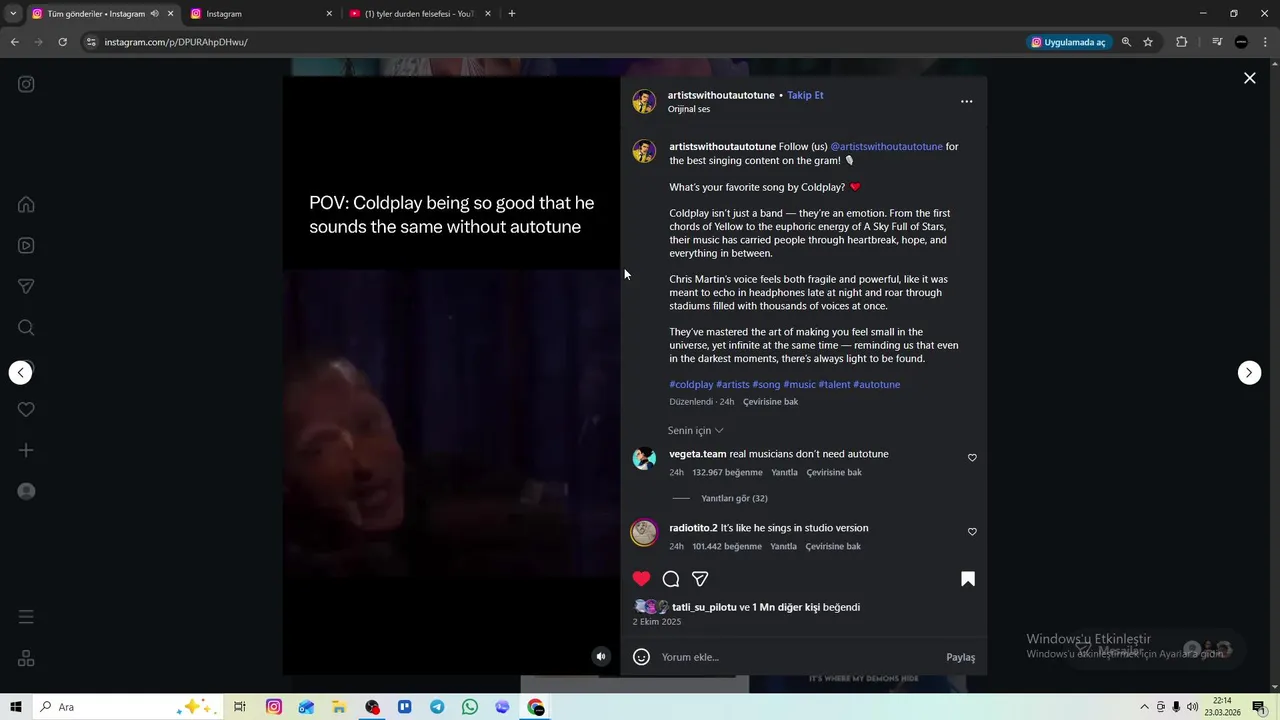View likes on vegeta.team's comment
The height and width of the screenshot is (720, 1280).
tap(727, 472)
